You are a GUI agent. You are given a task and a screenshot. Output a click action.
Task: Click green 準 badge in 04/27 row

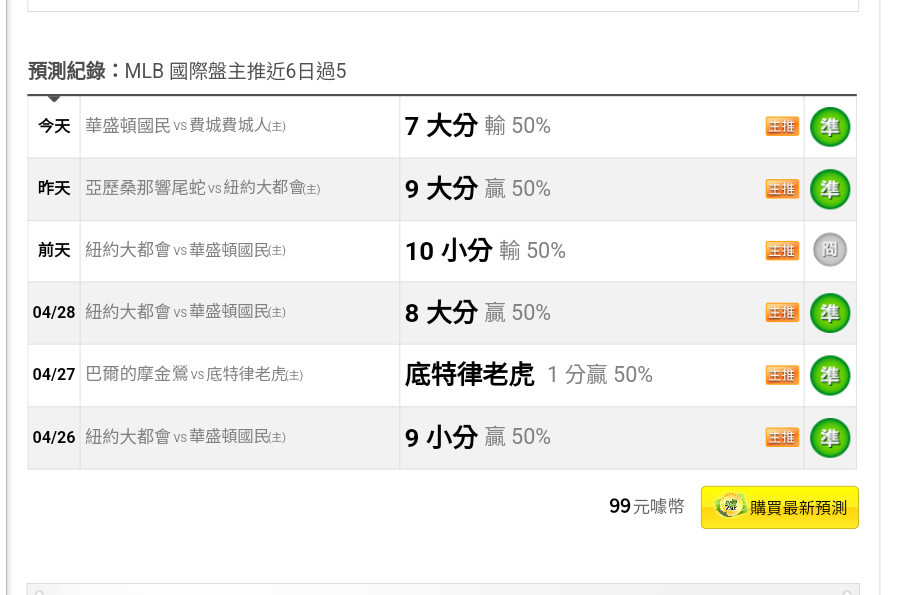pos(830,375)
